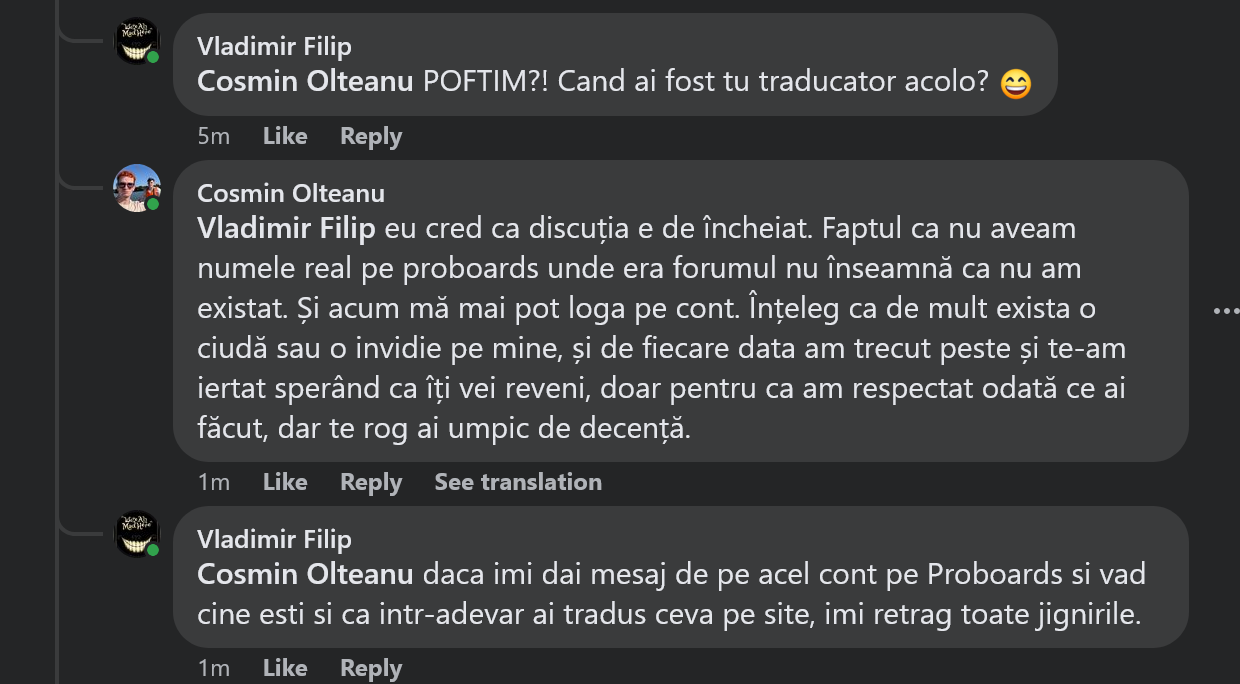Click Cosmin Olteanu mention before "POFTIM?!"
1240x684 pixels.
305,82
